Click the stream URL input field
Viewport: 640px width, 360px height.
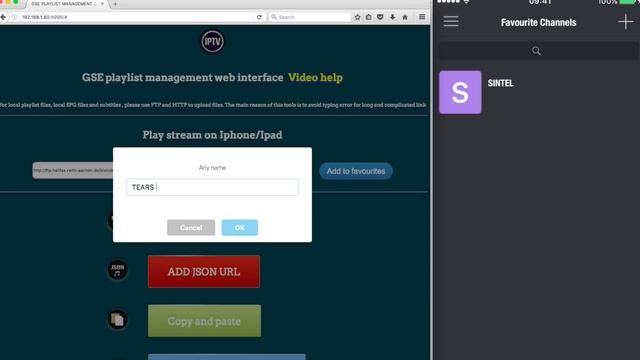[x=73, y=170]
